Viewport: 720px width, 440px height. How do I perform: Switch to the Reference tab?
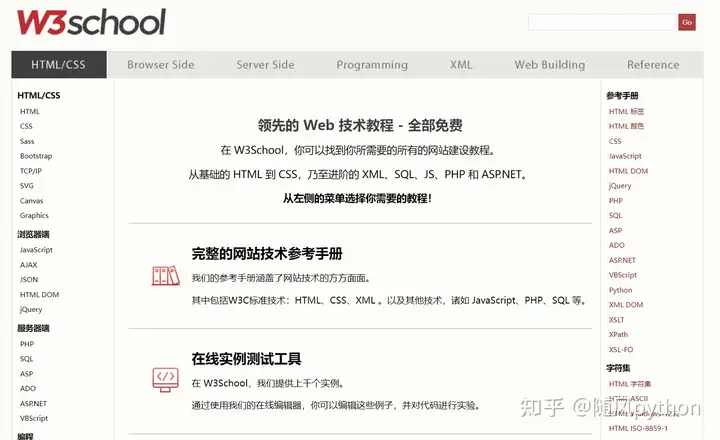pos(653,65)
